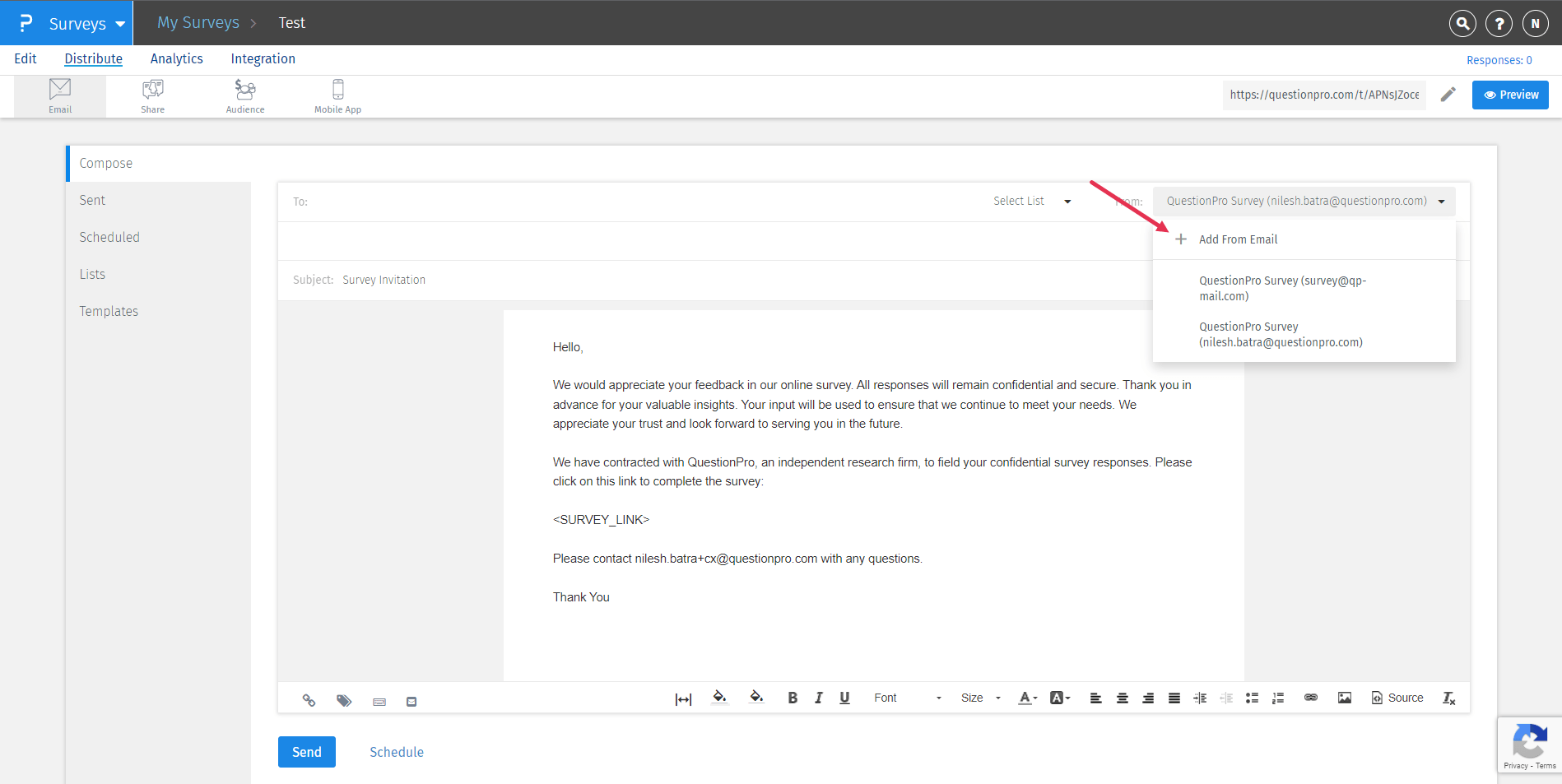The image size is (1562, 784).
Task: Open the second paint bucket color picker
Action: (x=756, y=697)
